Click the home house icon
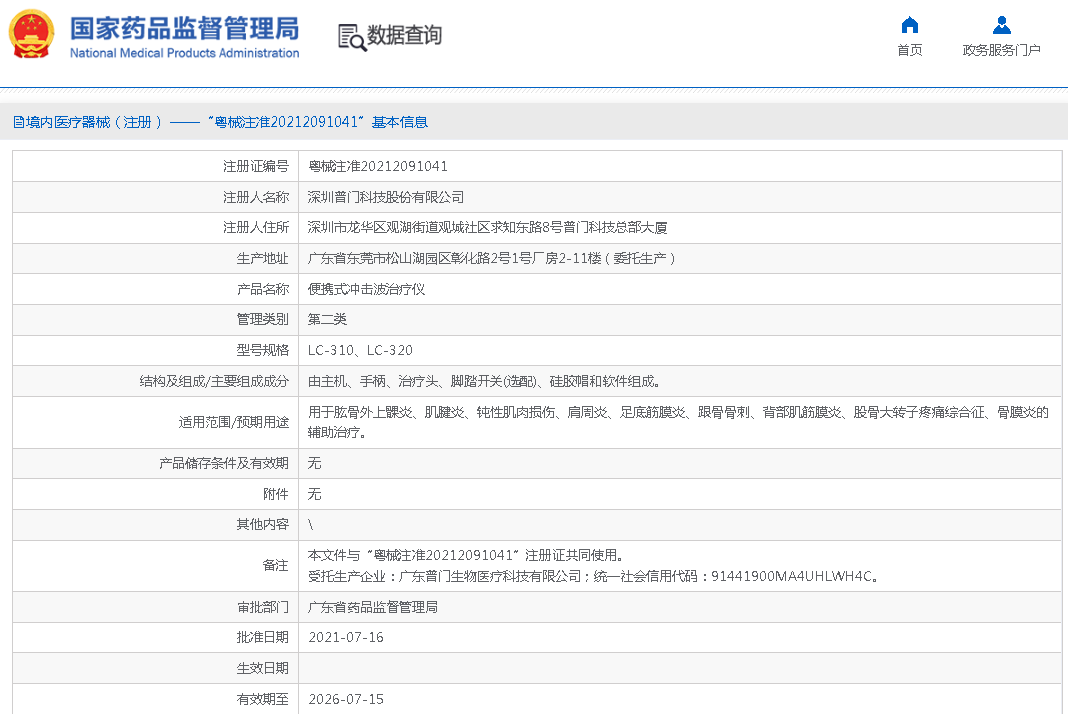This screenshot has height=714, width=1068. coord(909,25)
